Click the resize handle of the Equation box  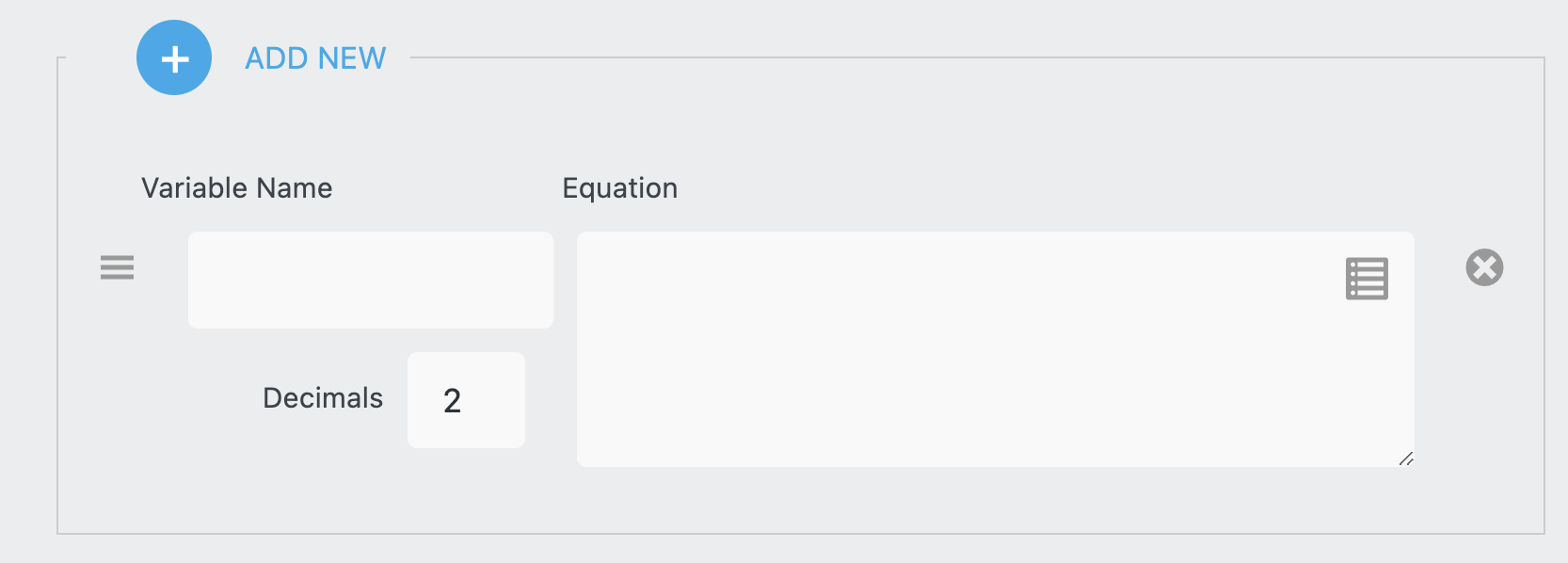[x=1406, y=458]
